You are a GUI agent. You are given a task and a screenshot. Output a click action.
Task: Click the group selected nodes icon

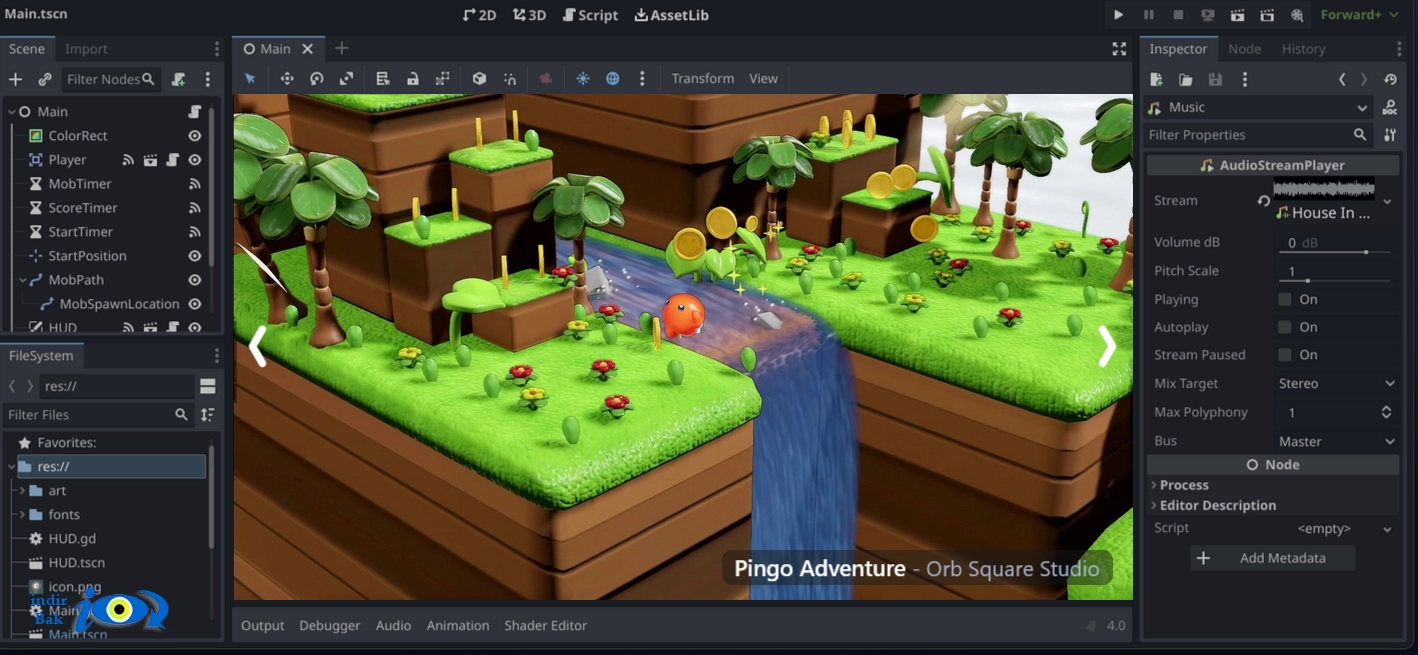[442, 78]
